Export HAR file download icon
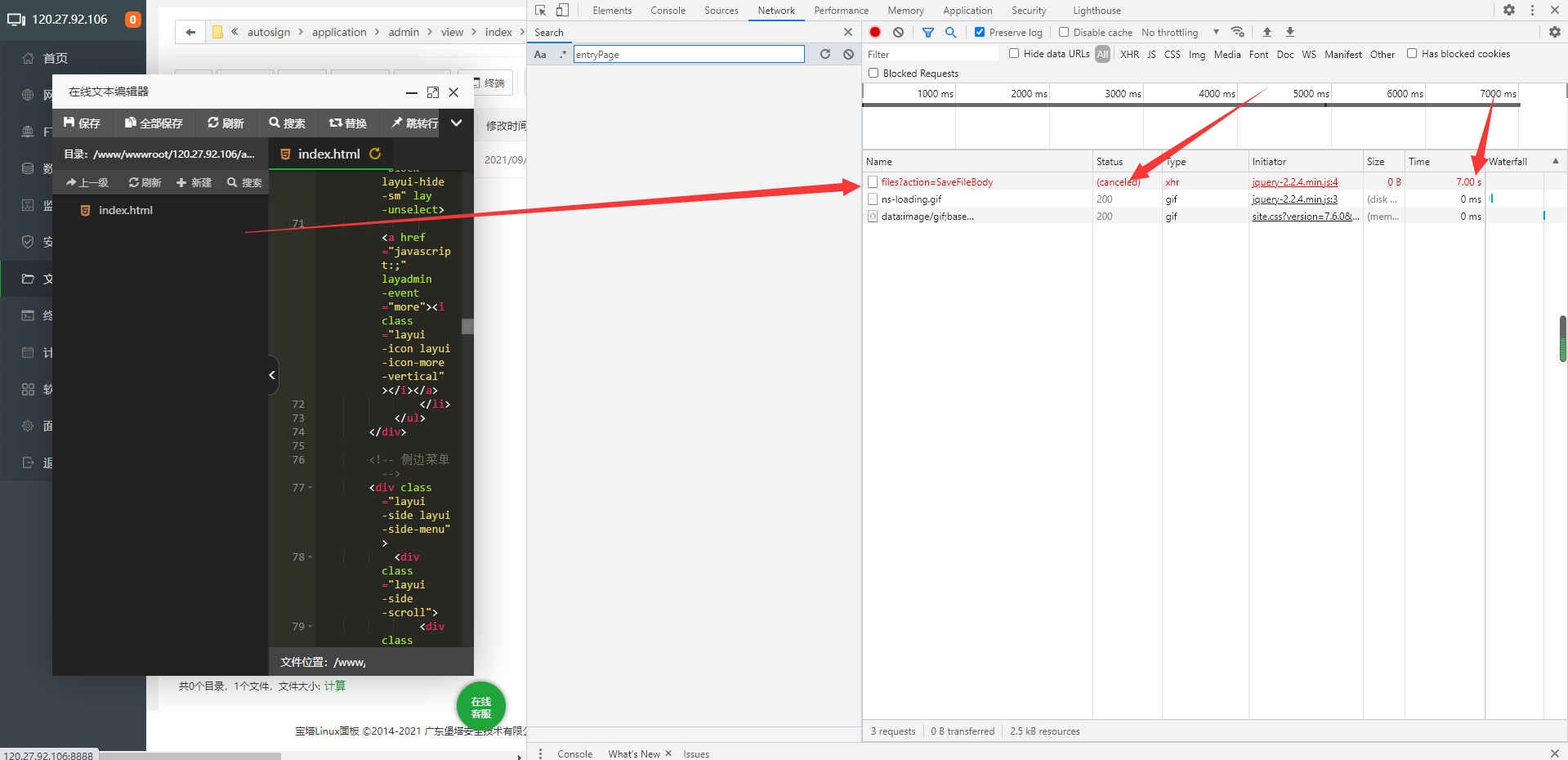 (x=1290, y=32)
